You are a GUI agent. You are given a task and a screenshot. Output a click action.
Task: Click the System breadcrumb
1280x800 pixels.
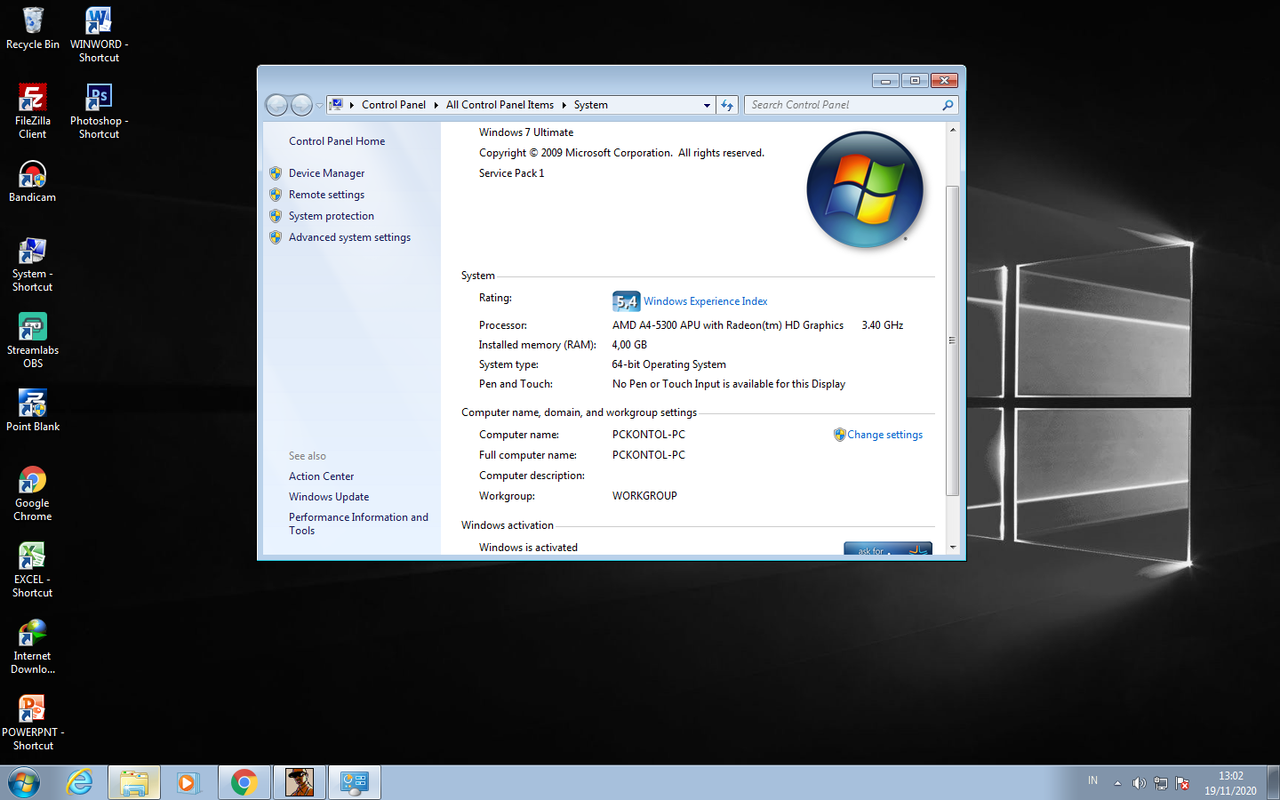coord(591,105)
